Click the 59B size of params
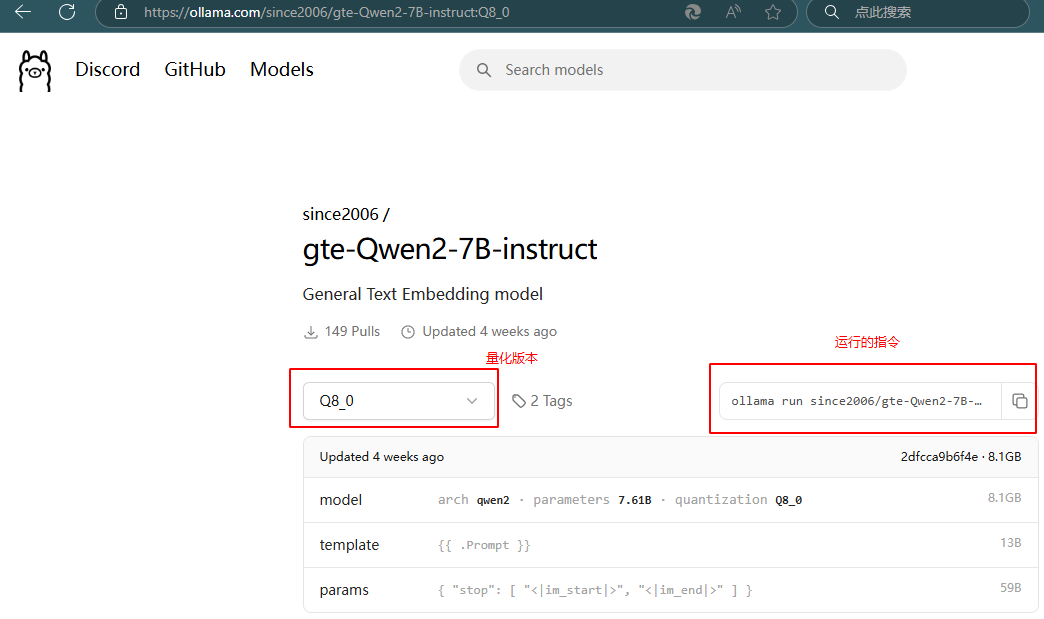 (1010, 588)
